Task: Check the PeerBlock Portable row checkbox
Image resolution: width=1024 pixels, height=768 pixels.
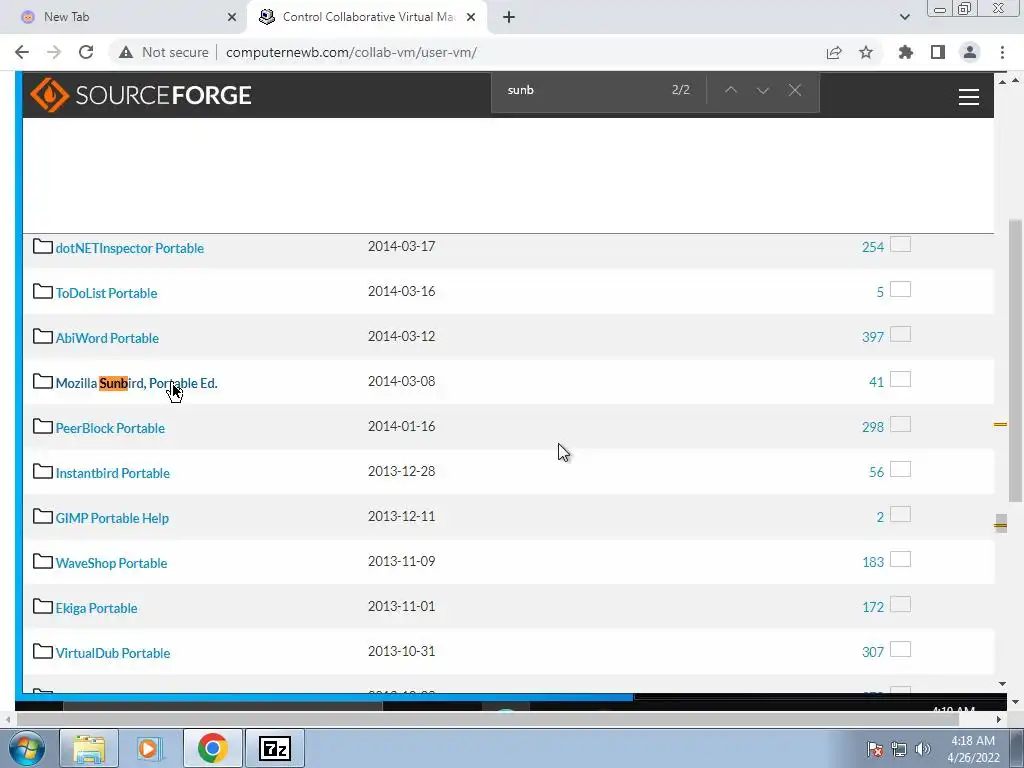Action: pyautogui.click(x=901, y=424)
